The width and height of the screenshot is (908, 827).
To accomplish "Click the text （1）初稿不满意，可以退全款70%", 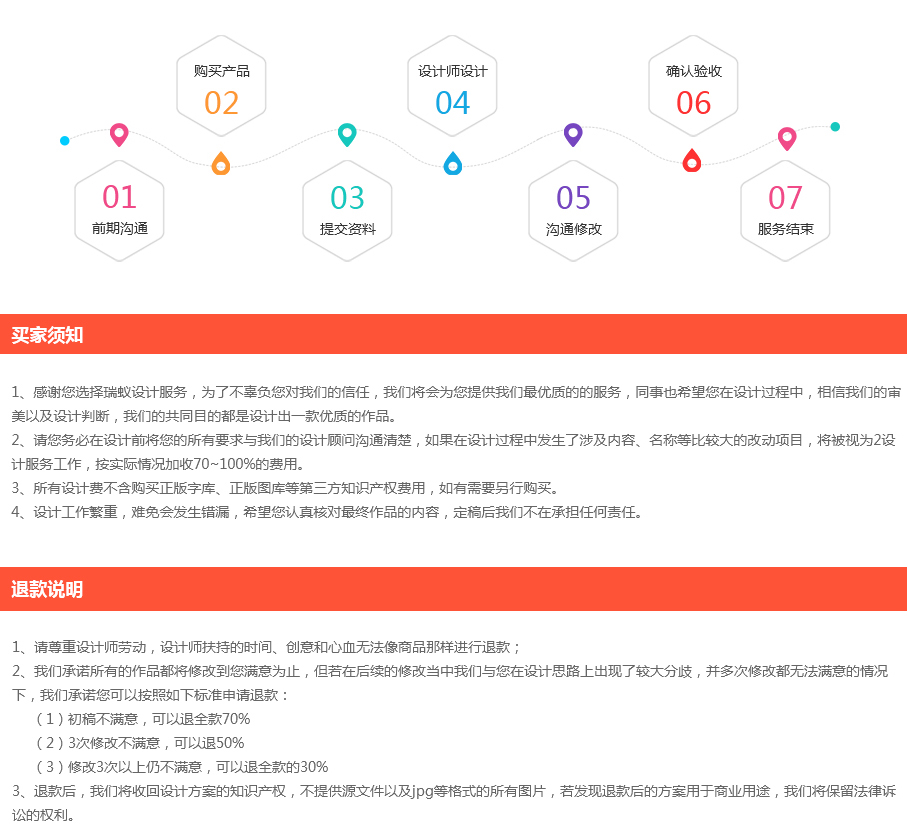I will (142, 719).
